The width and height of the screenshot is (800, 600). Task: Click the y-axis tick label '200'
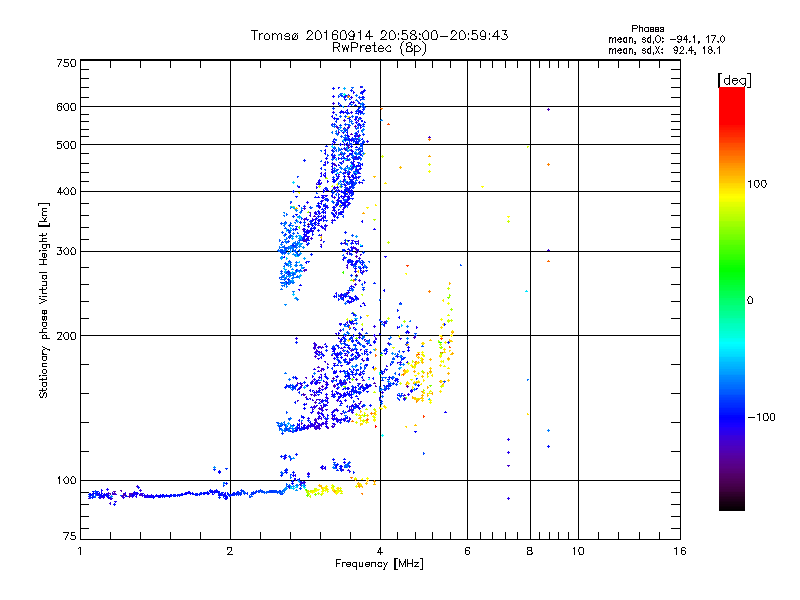pos(66,336)
